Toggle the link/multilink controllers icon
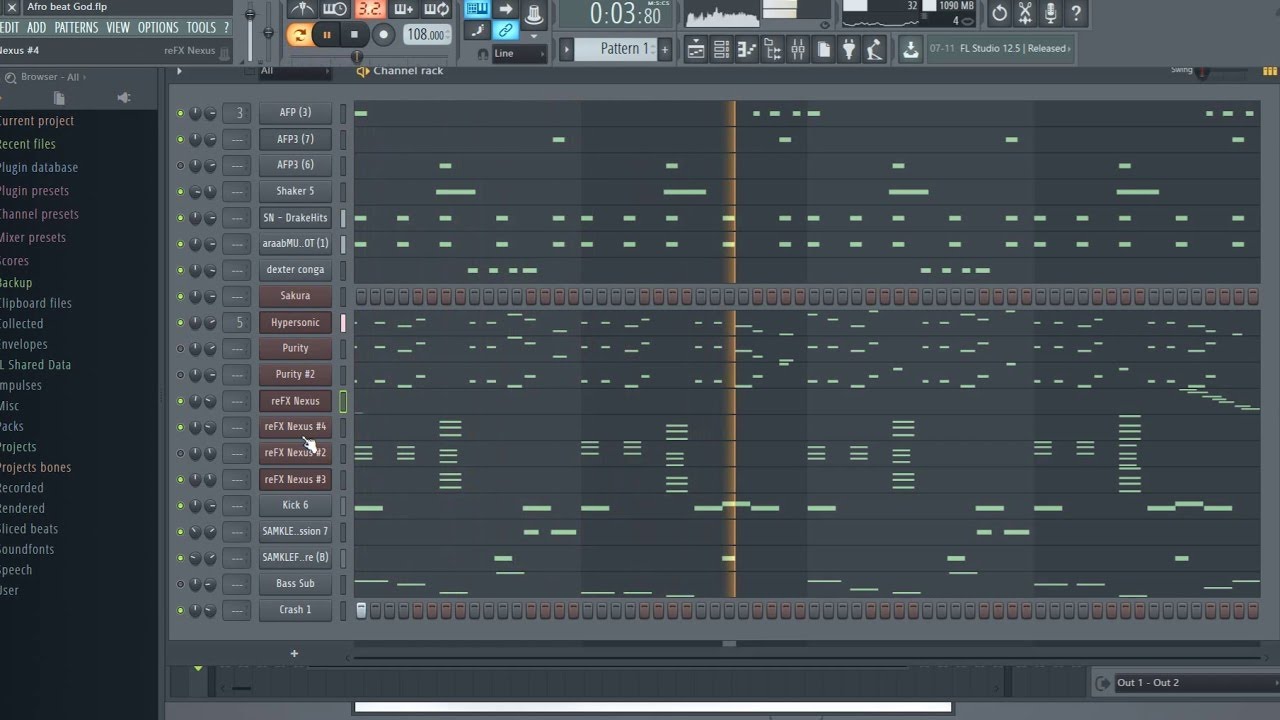 coord(505,31)
